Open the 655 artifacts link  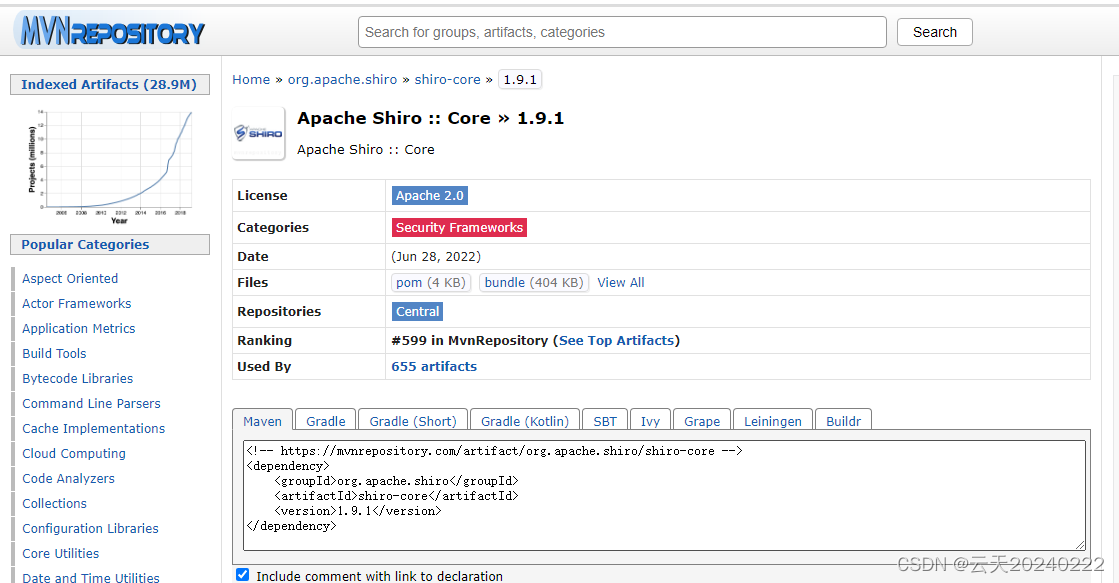(x=434, y=367)
